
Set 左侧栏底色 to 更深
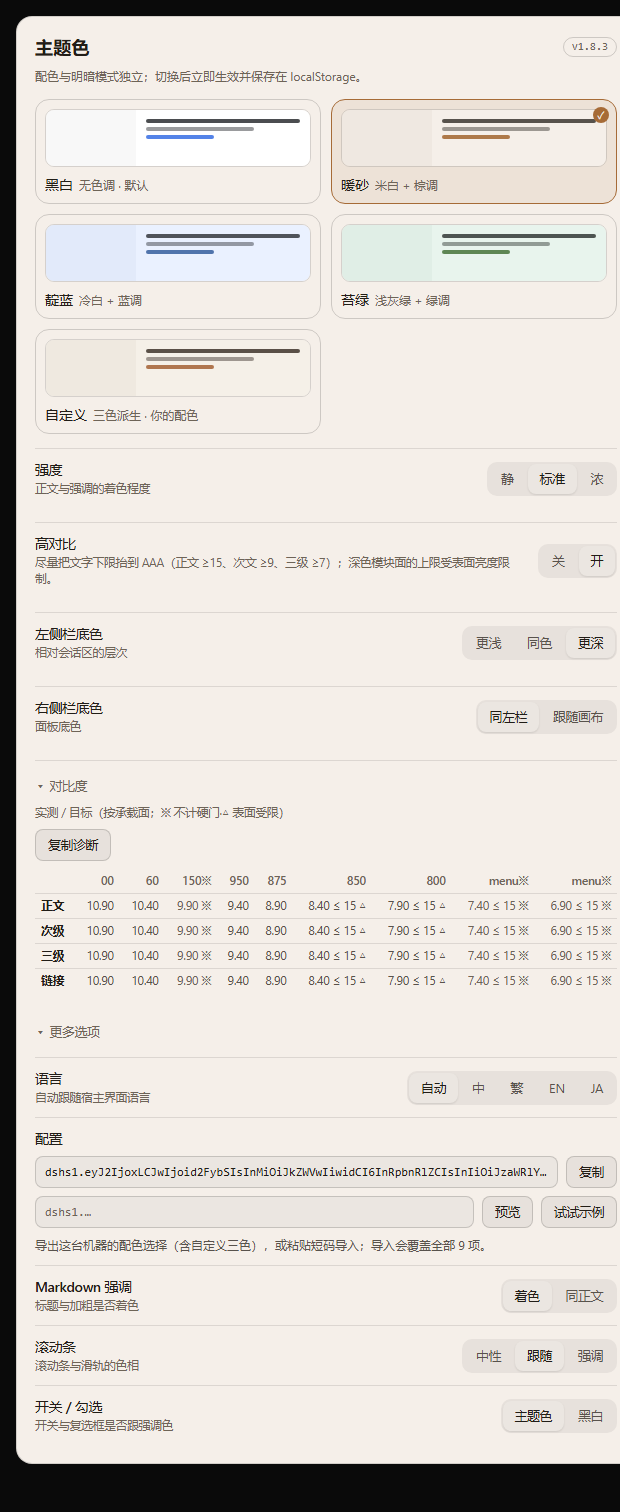(x=591, y=643)
